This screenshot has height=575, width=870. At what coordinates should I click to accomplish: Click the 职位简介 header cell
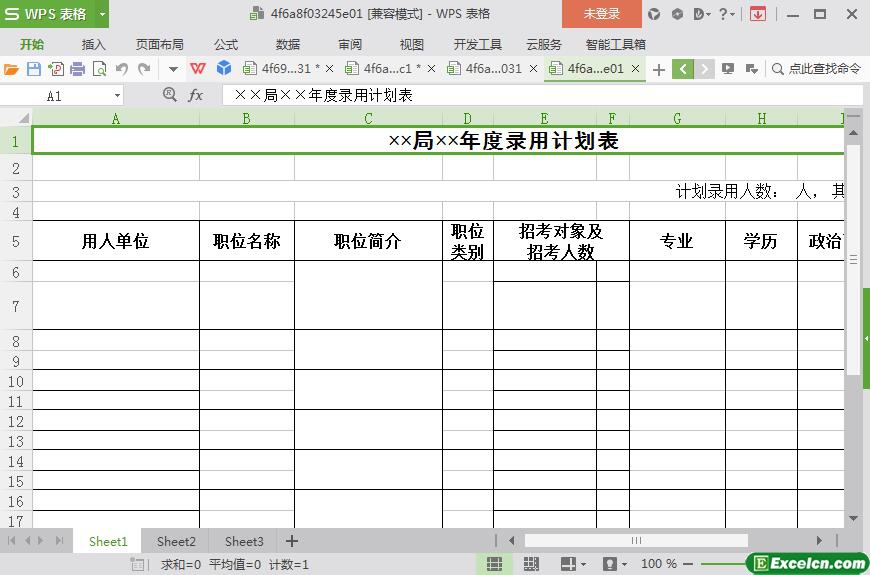pyautogui.click(x=368, y=241)
